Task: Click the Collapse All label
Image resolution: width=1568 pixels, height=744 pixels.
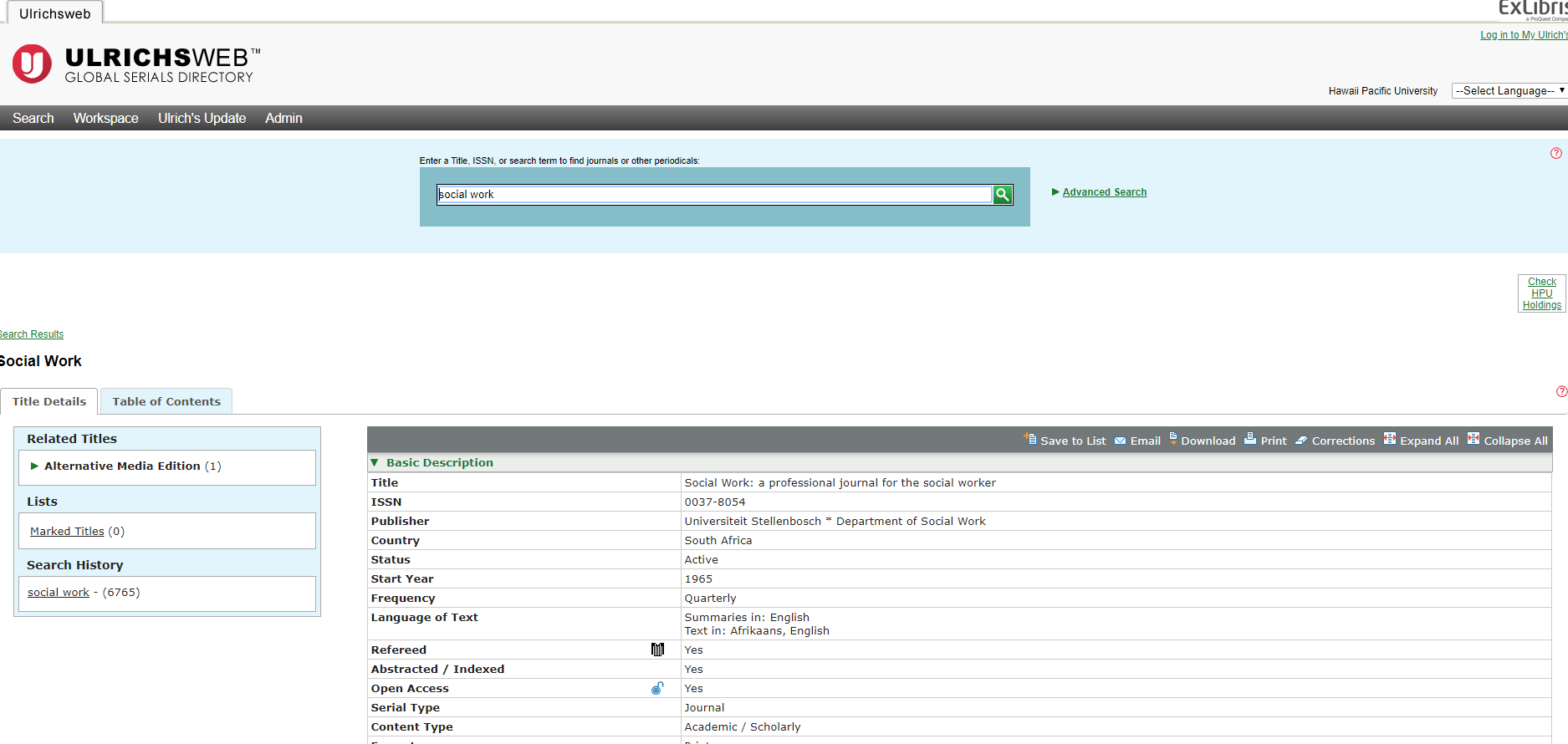Action: pyautogui.click(x=1515, y=441)
